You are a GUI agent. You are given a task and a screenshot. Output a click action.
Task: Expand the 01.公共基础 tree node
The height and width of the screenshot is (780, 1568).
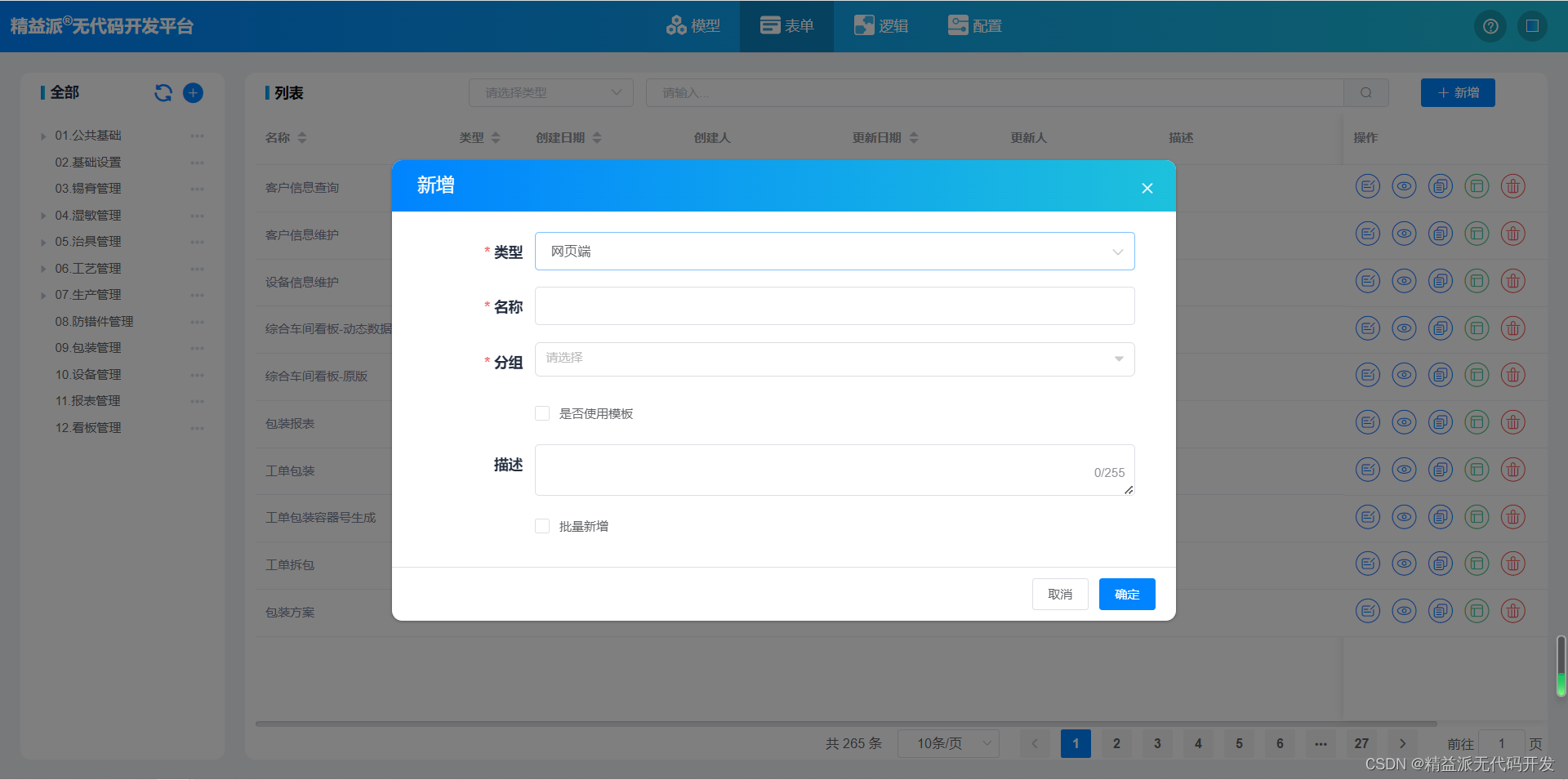(43, 136)
